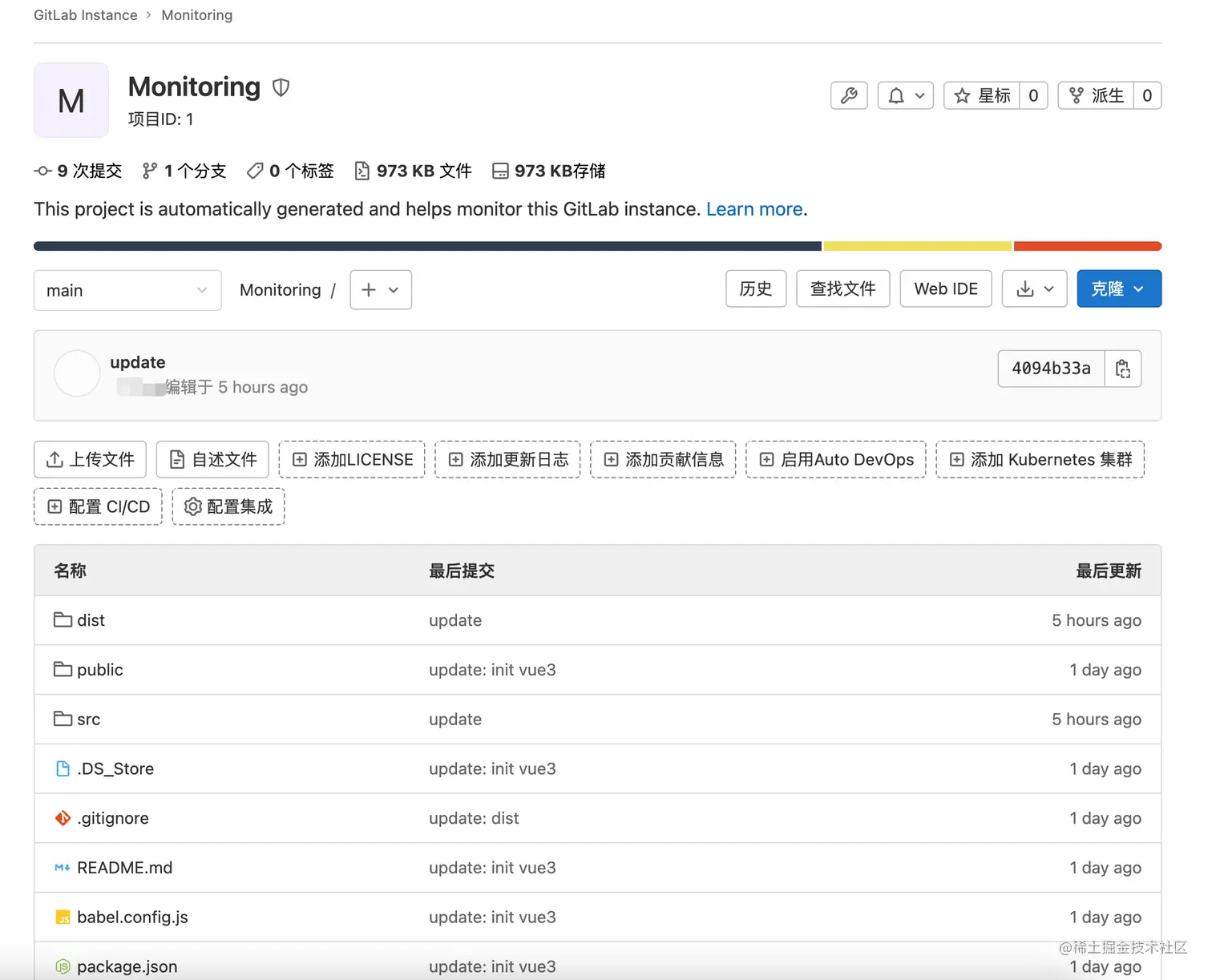Click the Monitoring project avatar
1212x980 pixels.
pyautogui.click(x=71, y=100)
